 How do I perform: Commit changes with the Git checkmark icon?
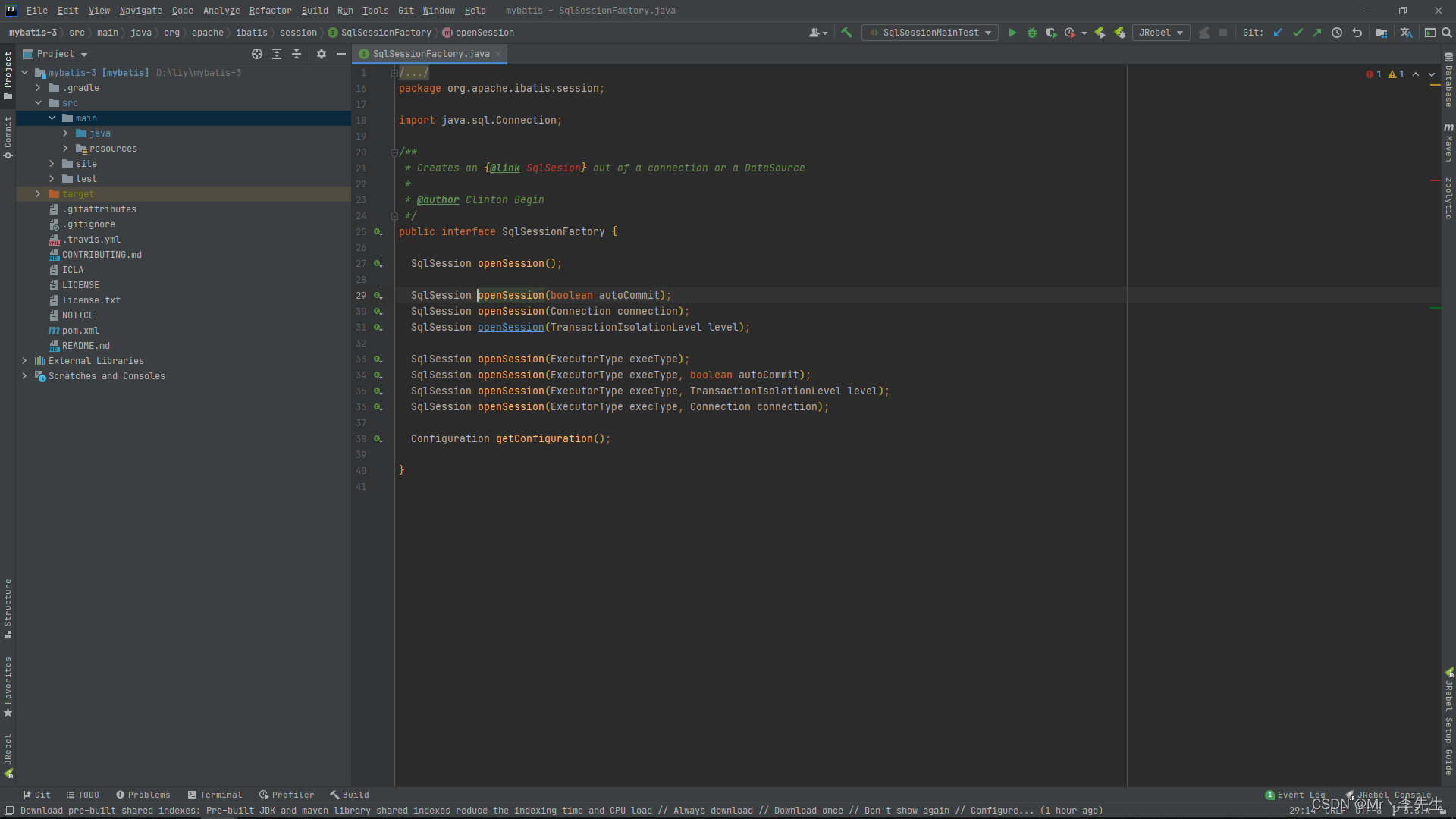click(1298, 33)
